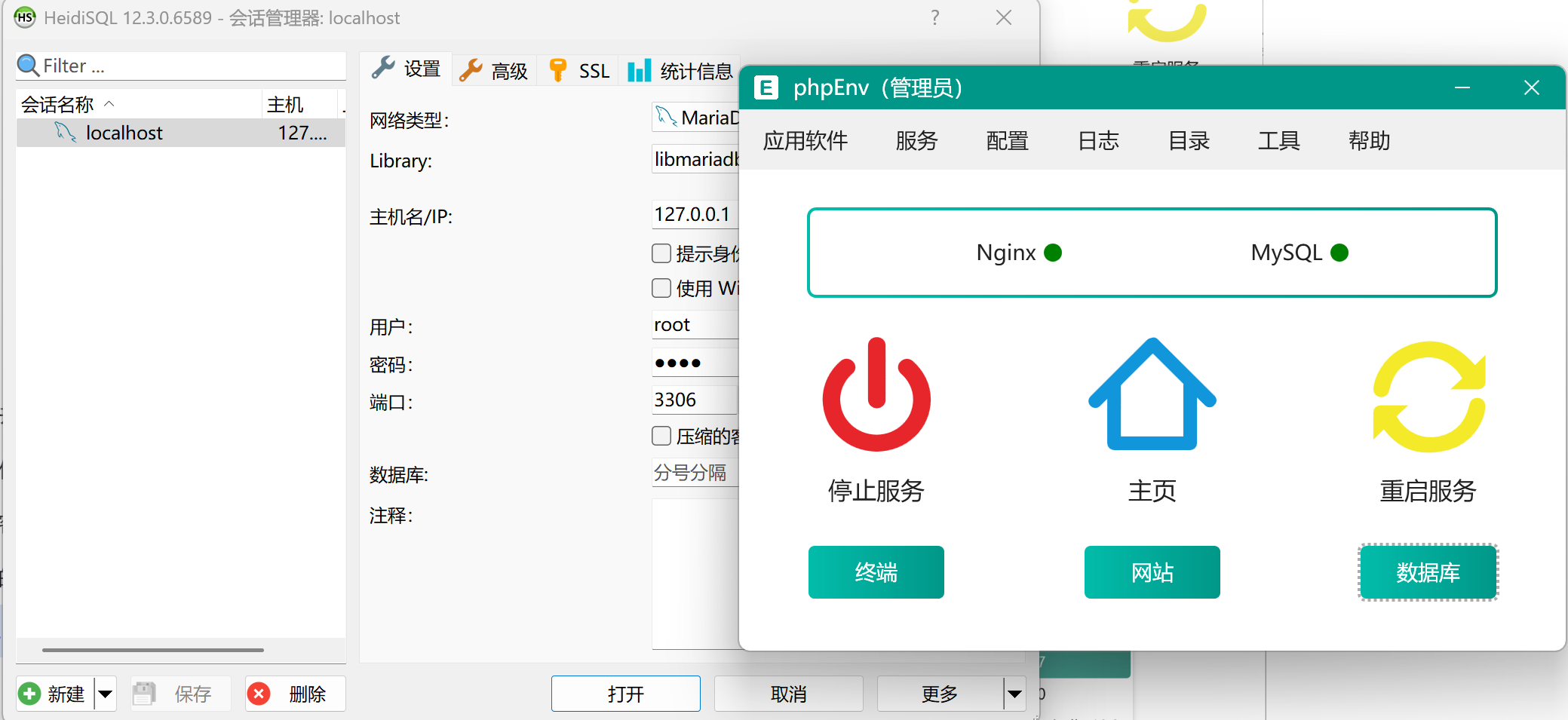Switch to the 设置 tab

point(407,69)
